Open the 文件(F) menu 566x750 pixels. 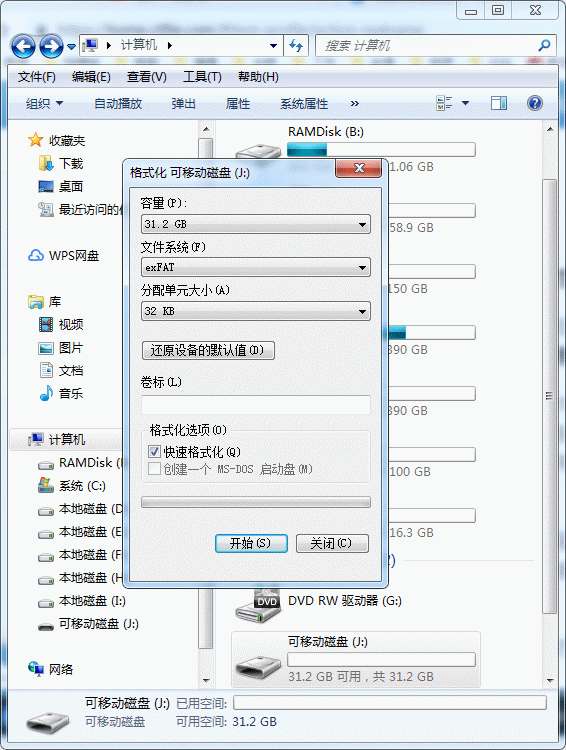(x=37, y=77)
